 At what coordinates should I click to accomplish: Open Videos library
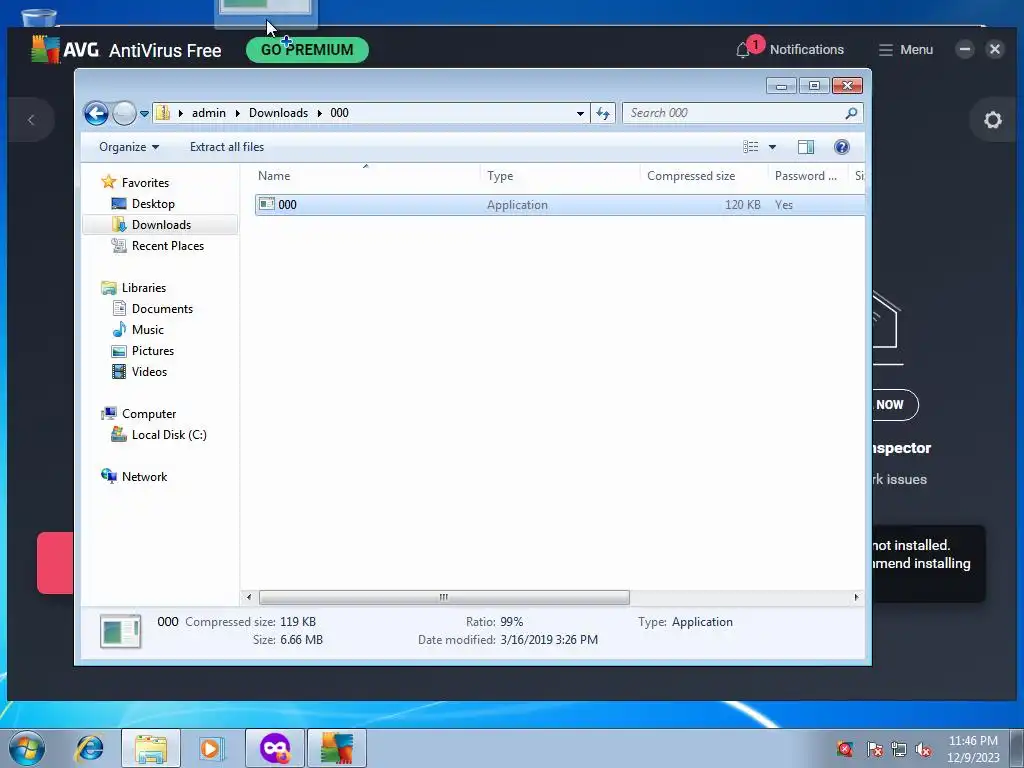click(x=149, y=372)
